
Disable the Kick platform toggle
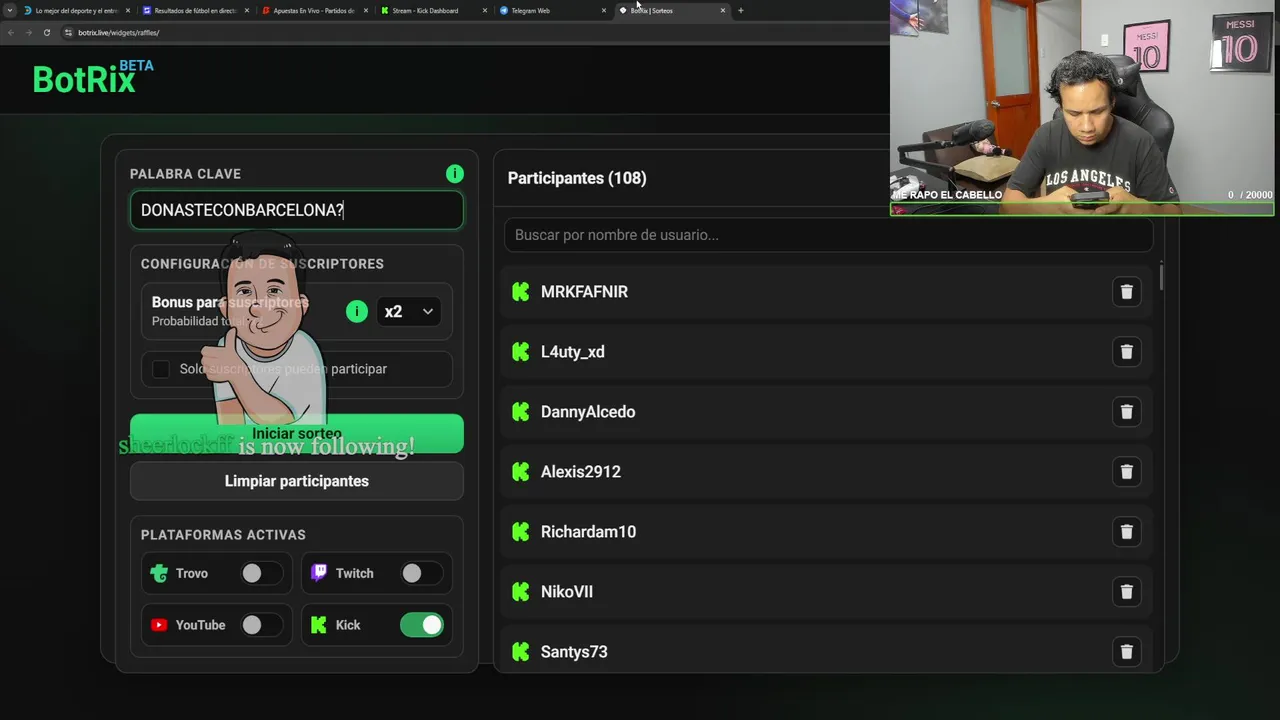coord(421,625)
